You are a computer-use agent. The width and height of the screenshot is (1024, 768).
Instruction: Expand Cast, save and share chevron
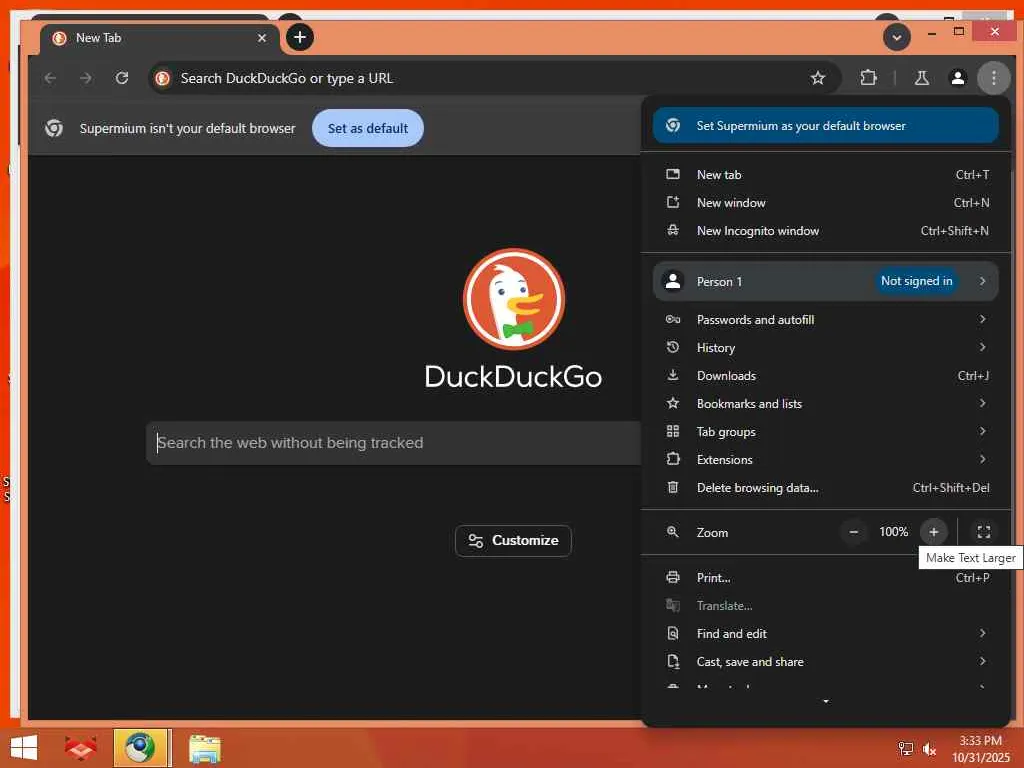click(982, 661)
